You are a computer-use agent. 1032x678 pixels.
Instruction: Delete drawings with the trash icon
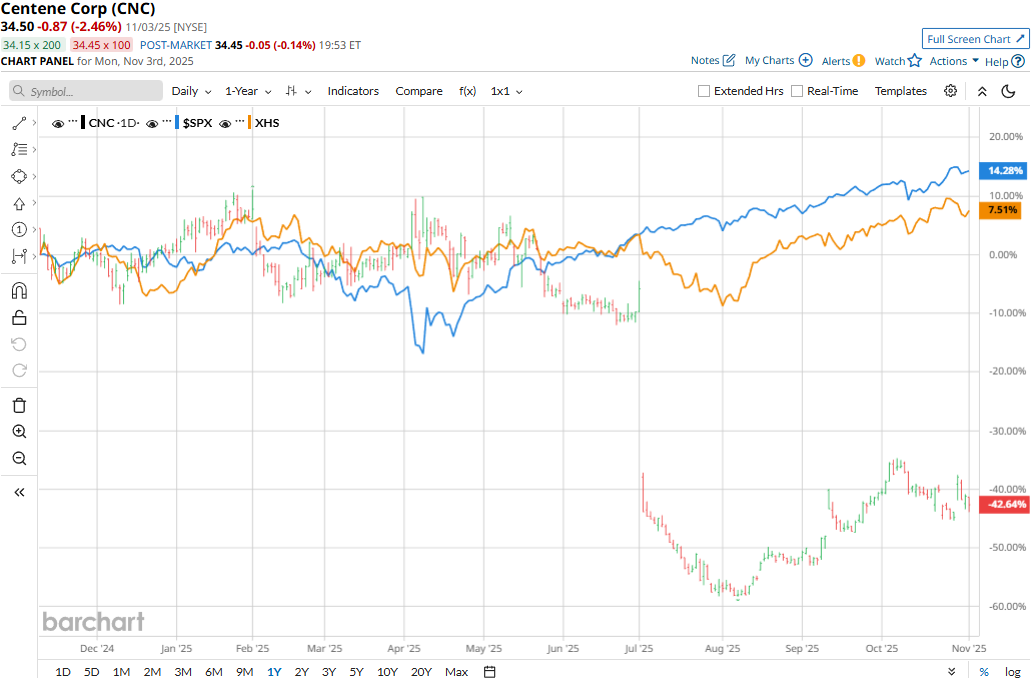pyautogui.click(x=19, y=405)
